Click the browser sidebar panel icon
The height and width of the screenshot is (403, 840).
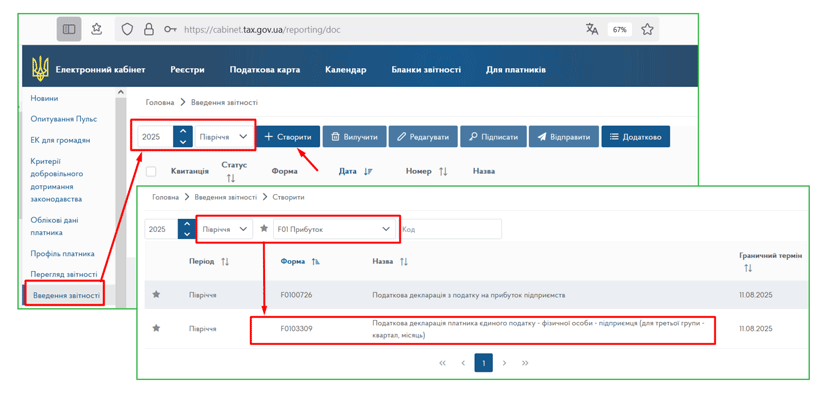click(69, 29)
